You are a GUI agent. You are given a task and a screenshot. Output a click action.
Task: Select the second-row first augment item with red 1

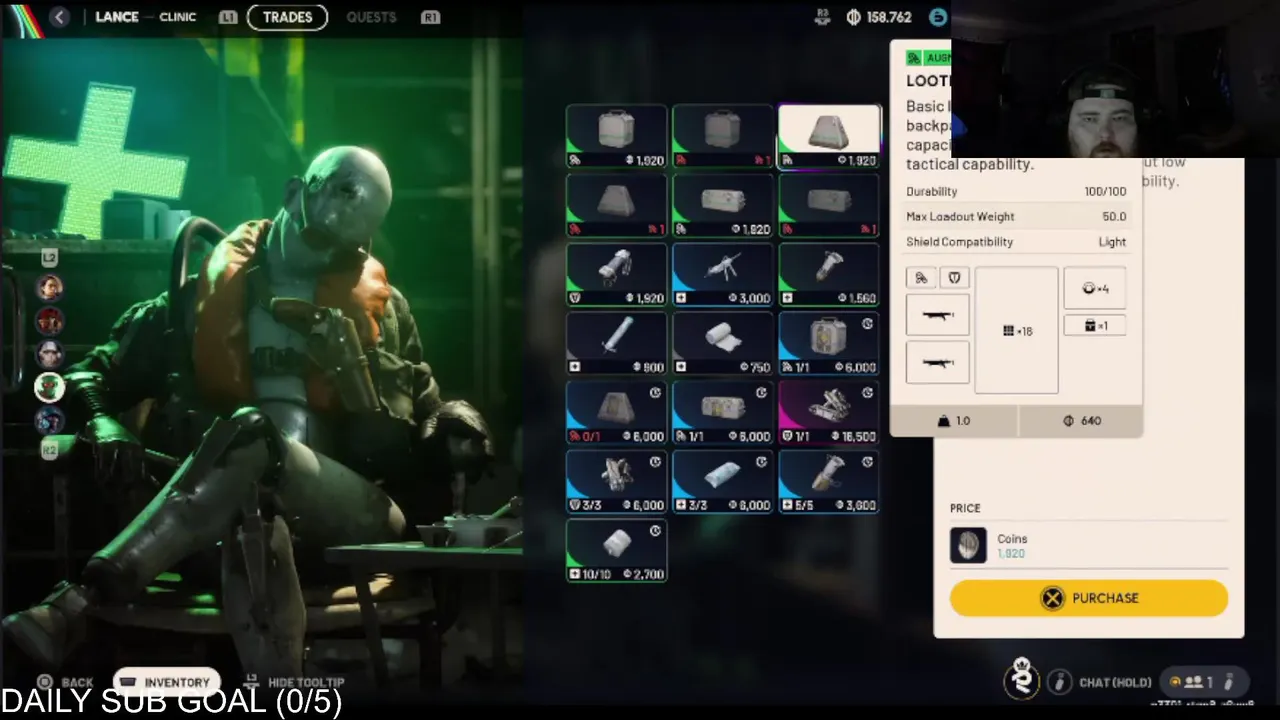(617, 206)
